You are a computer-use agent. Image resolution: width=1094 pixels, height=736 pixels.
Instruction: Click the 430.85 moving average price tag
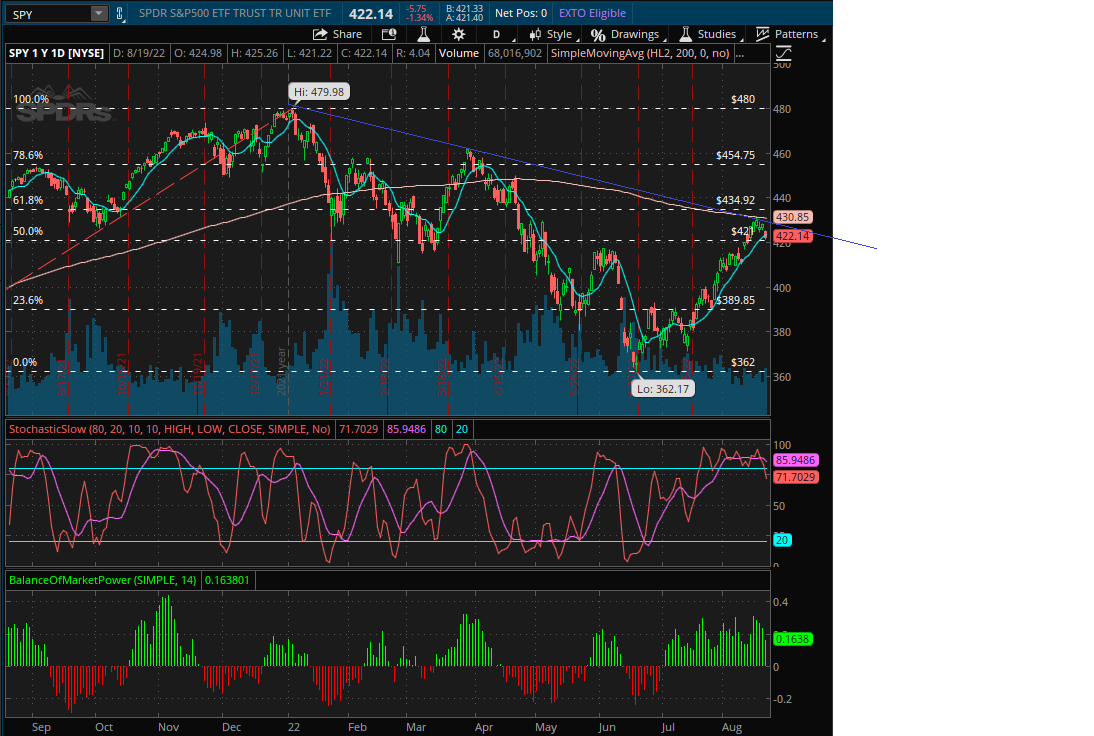(x=793, y=217)
